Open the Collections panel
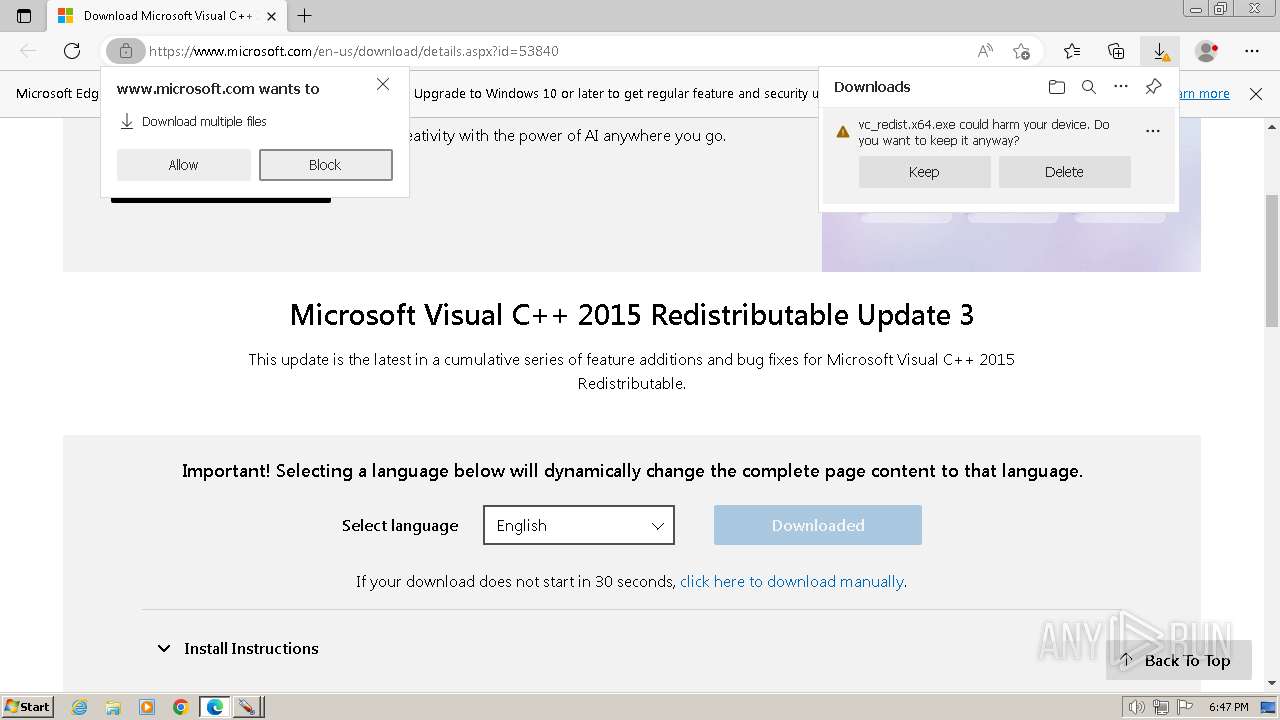Viewport: 1280px width, 720px height. click(1116, 51)
